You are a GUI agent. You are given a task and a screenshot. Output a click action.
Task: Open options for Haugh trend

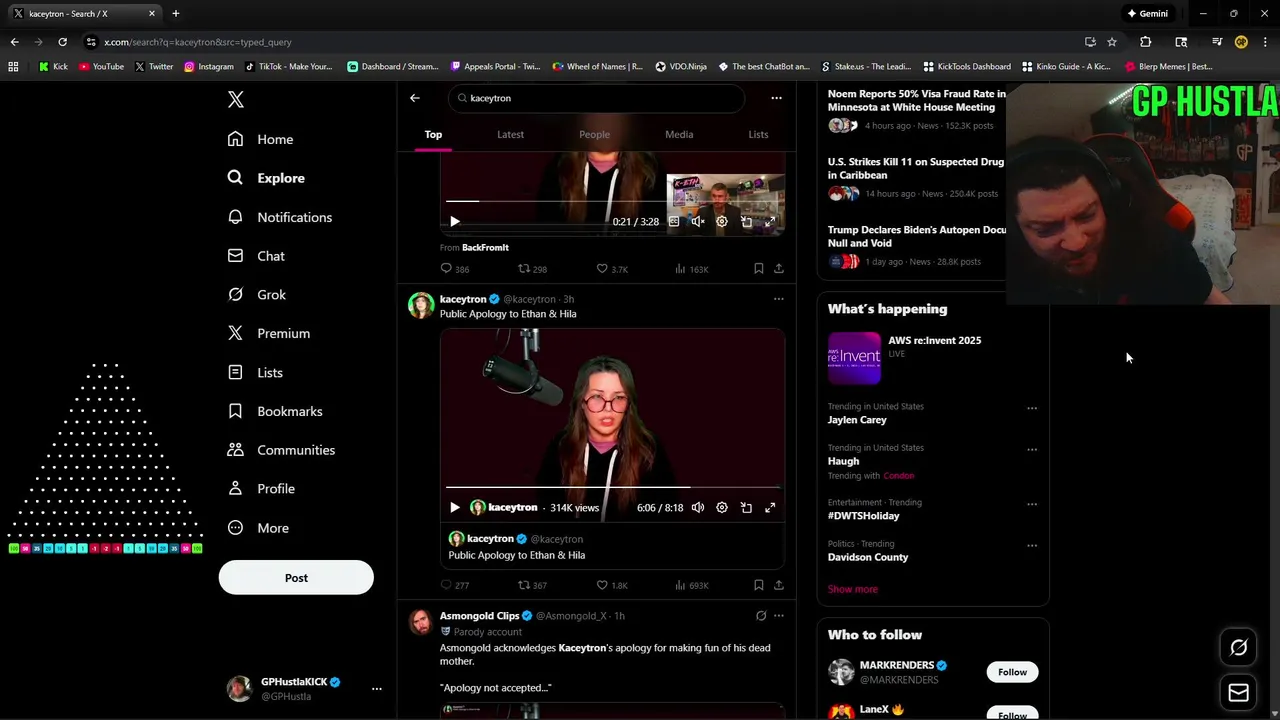point(1032,449)
